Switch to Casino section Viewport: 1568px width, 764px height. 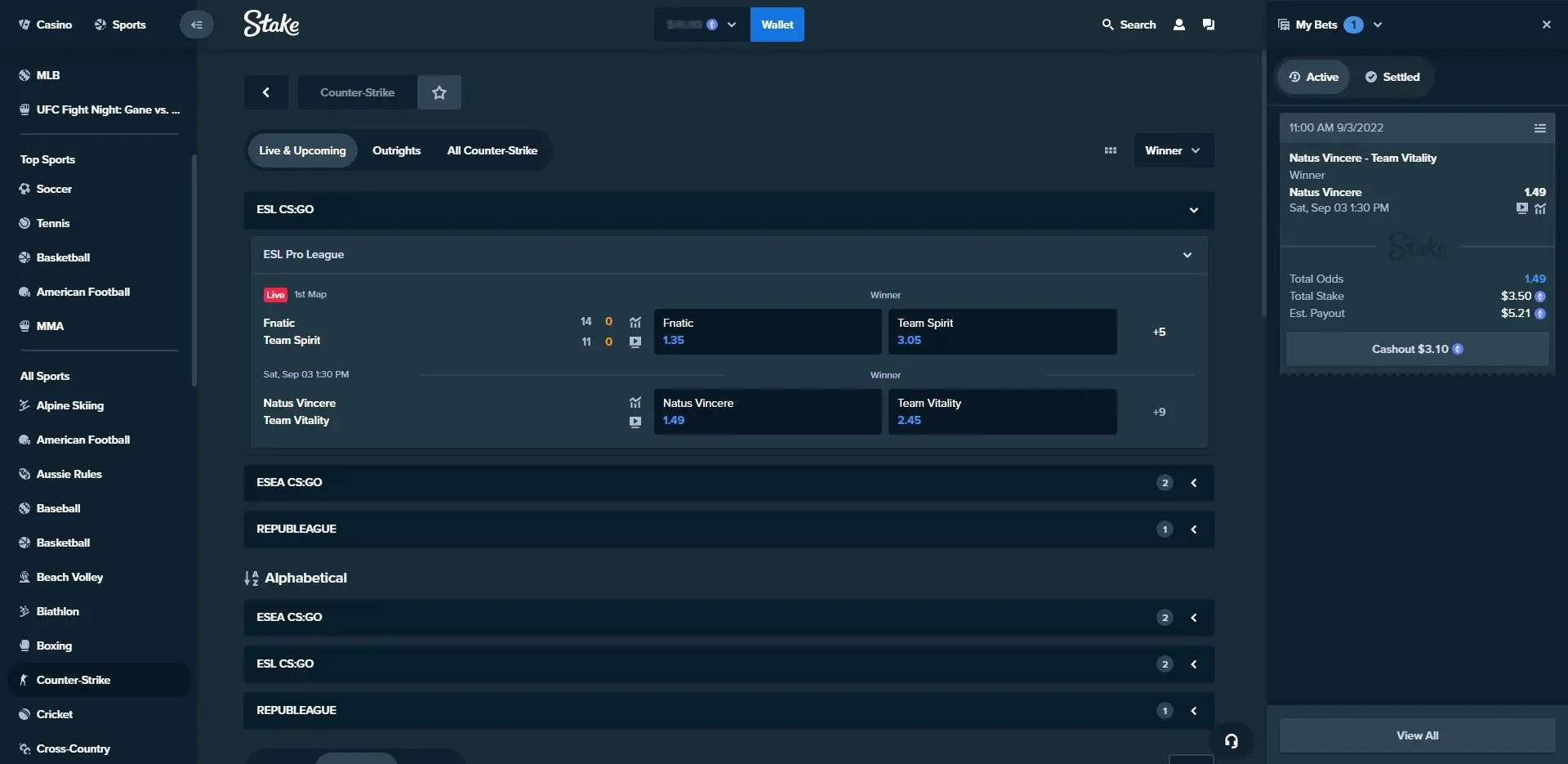point(45,25)
